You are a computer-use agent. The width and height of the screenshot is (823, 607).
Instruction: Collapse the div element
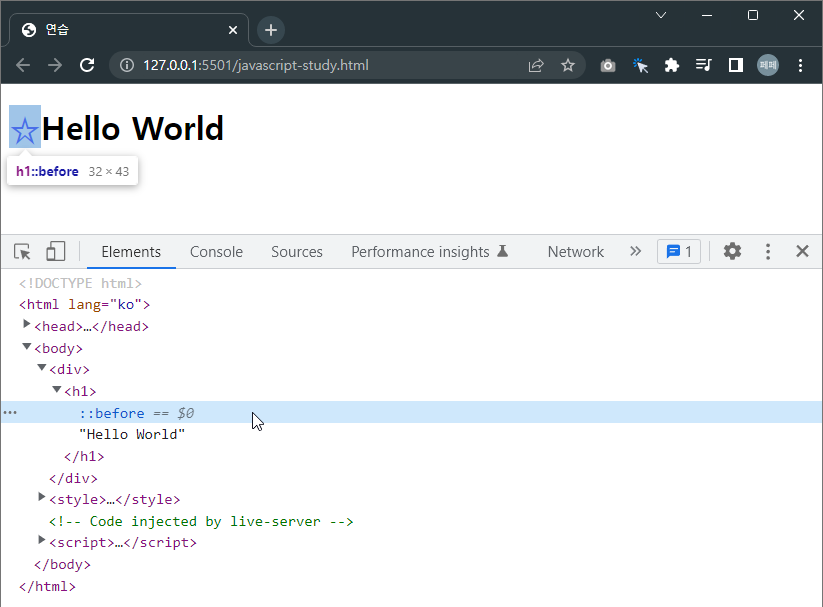41,368
